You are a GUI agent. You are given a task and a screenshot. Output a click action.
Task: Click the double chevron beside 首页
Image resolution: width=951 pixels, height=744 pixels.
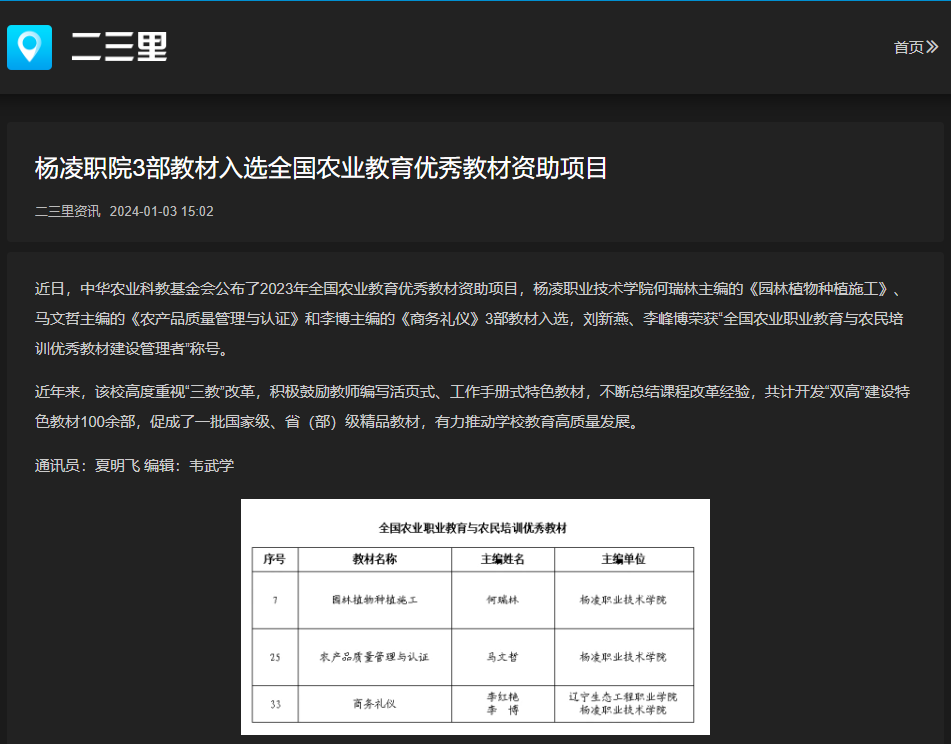pyautogui.click(x=932, y=47)
